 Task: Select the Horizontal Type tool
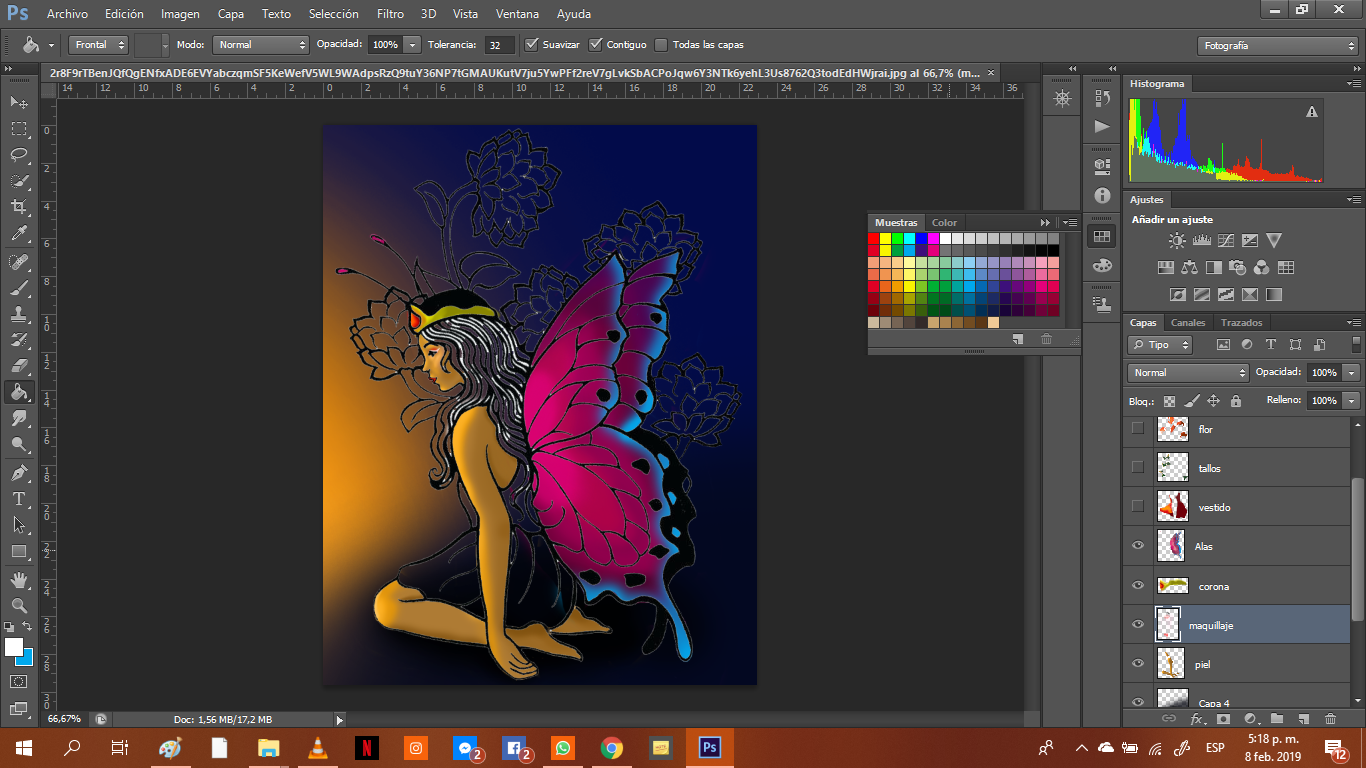(19, 498)
